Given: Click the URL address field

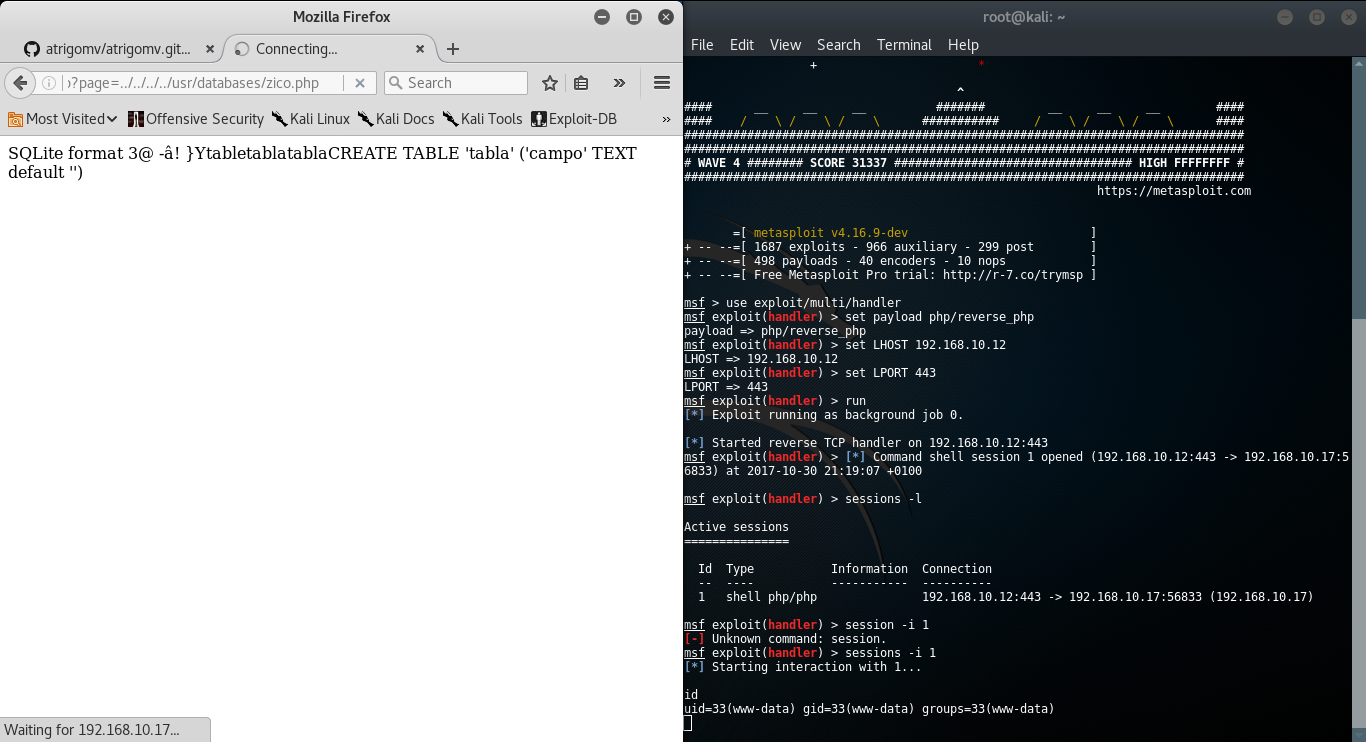Looking at the screenshot, I should coord(203,83).
